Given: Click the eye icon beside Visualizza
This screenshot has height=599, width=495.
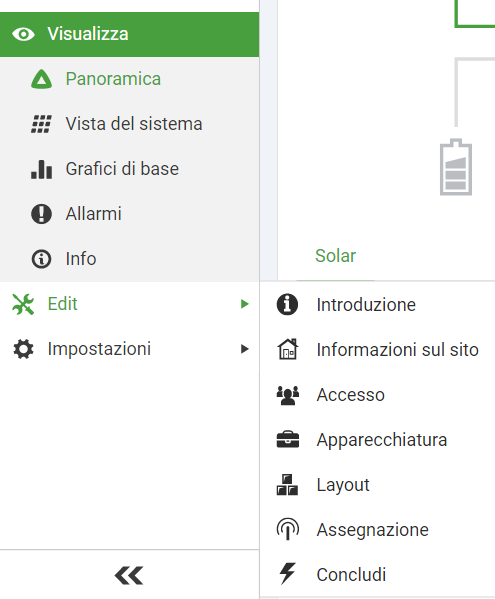Looking at the screenshot, I should click(23, 34).
